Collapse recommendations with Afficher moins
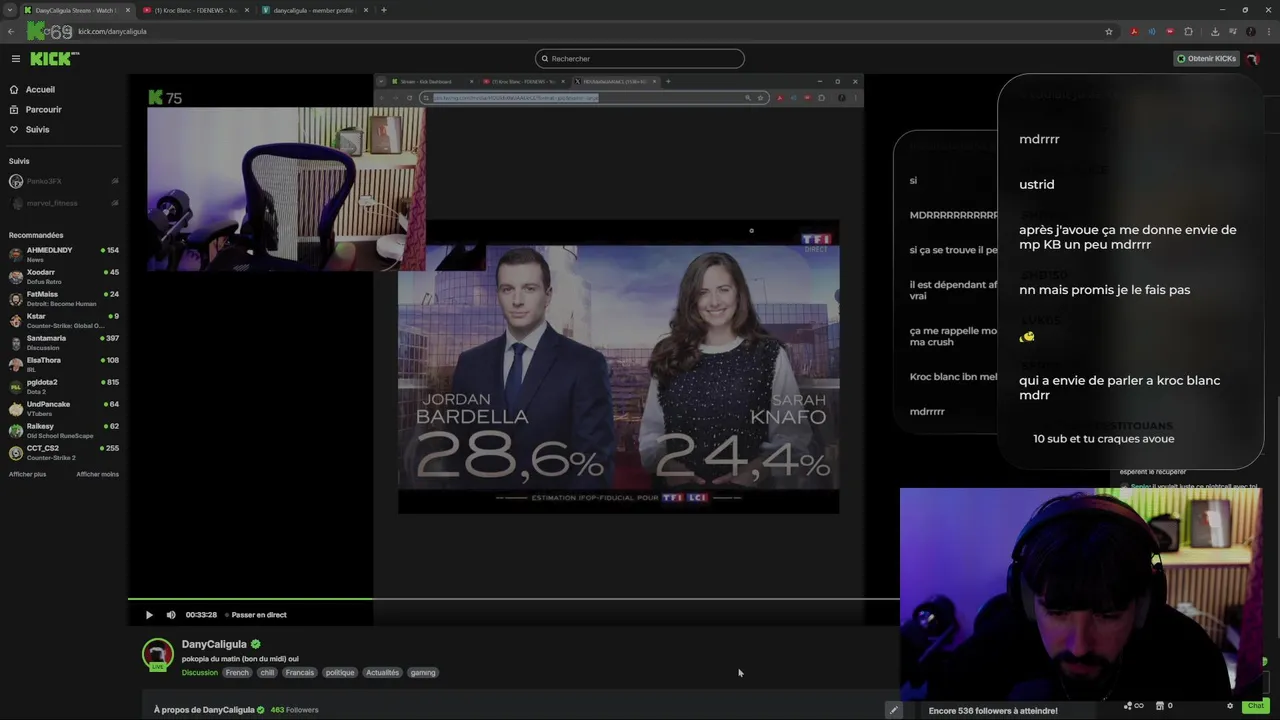 tap(98, 474)
